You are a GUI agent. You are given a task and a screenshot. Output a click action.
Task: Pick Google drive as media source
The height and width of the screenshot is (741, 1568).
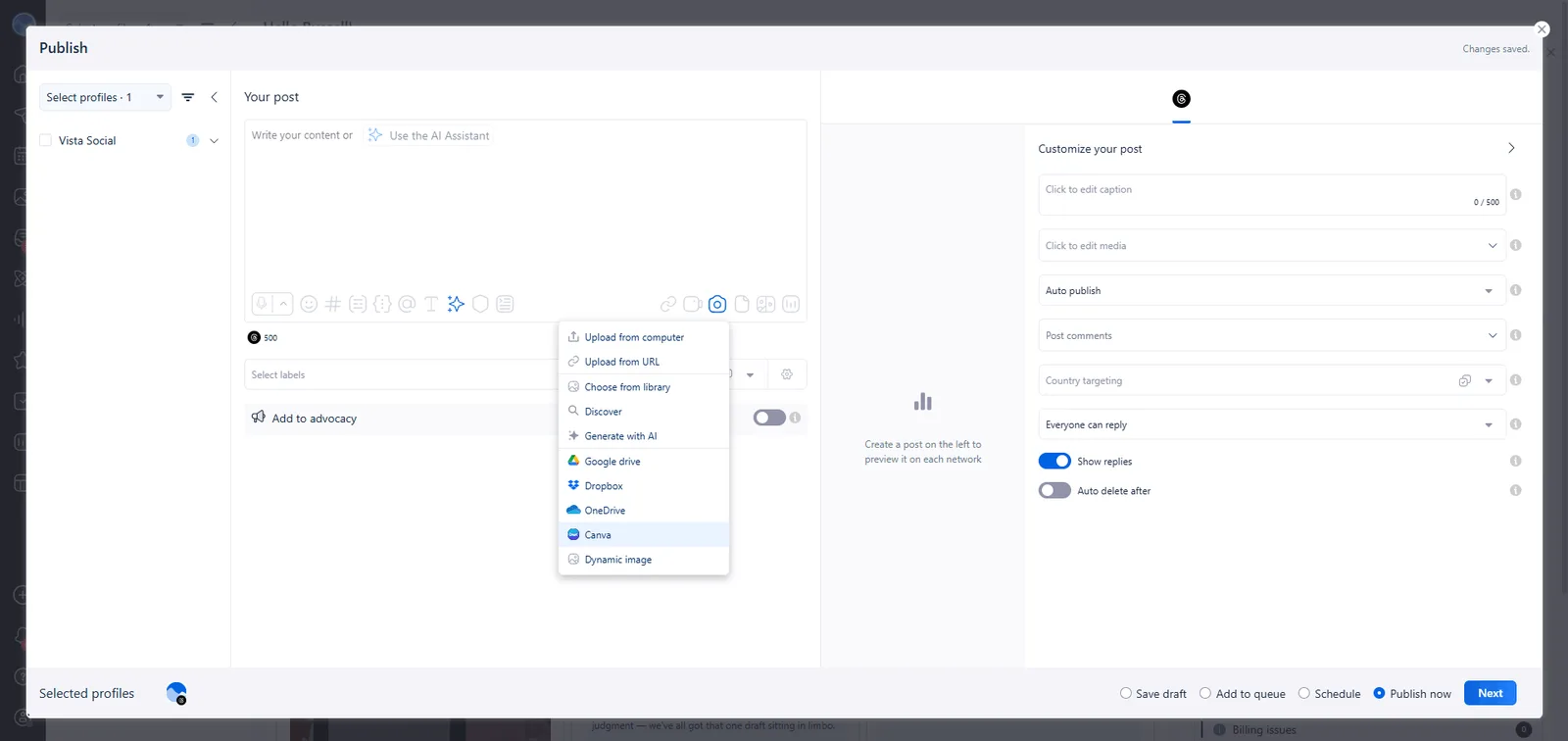(643, 462)
